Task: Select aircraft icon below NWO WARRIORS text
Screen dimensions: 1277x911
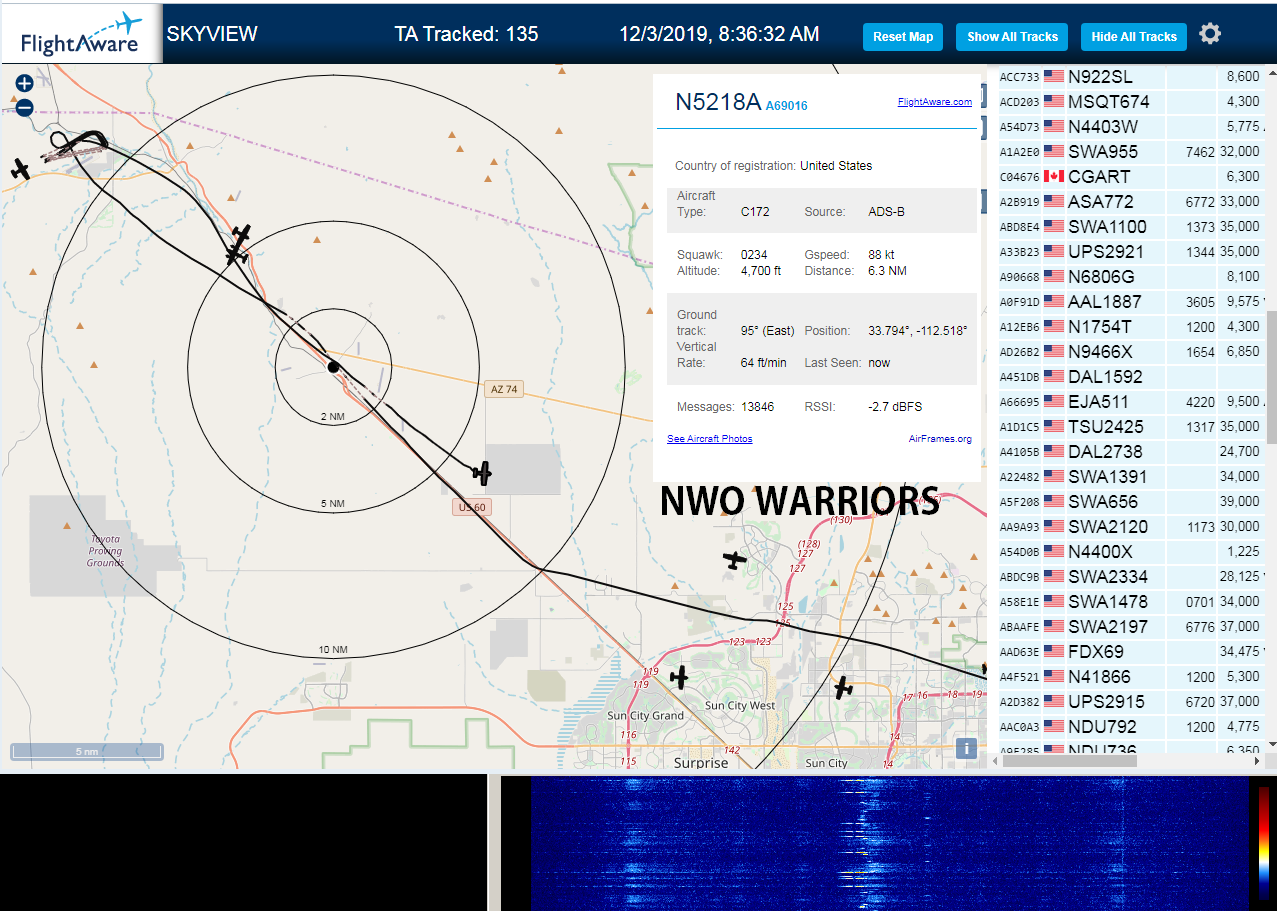Action: point(735,560)
